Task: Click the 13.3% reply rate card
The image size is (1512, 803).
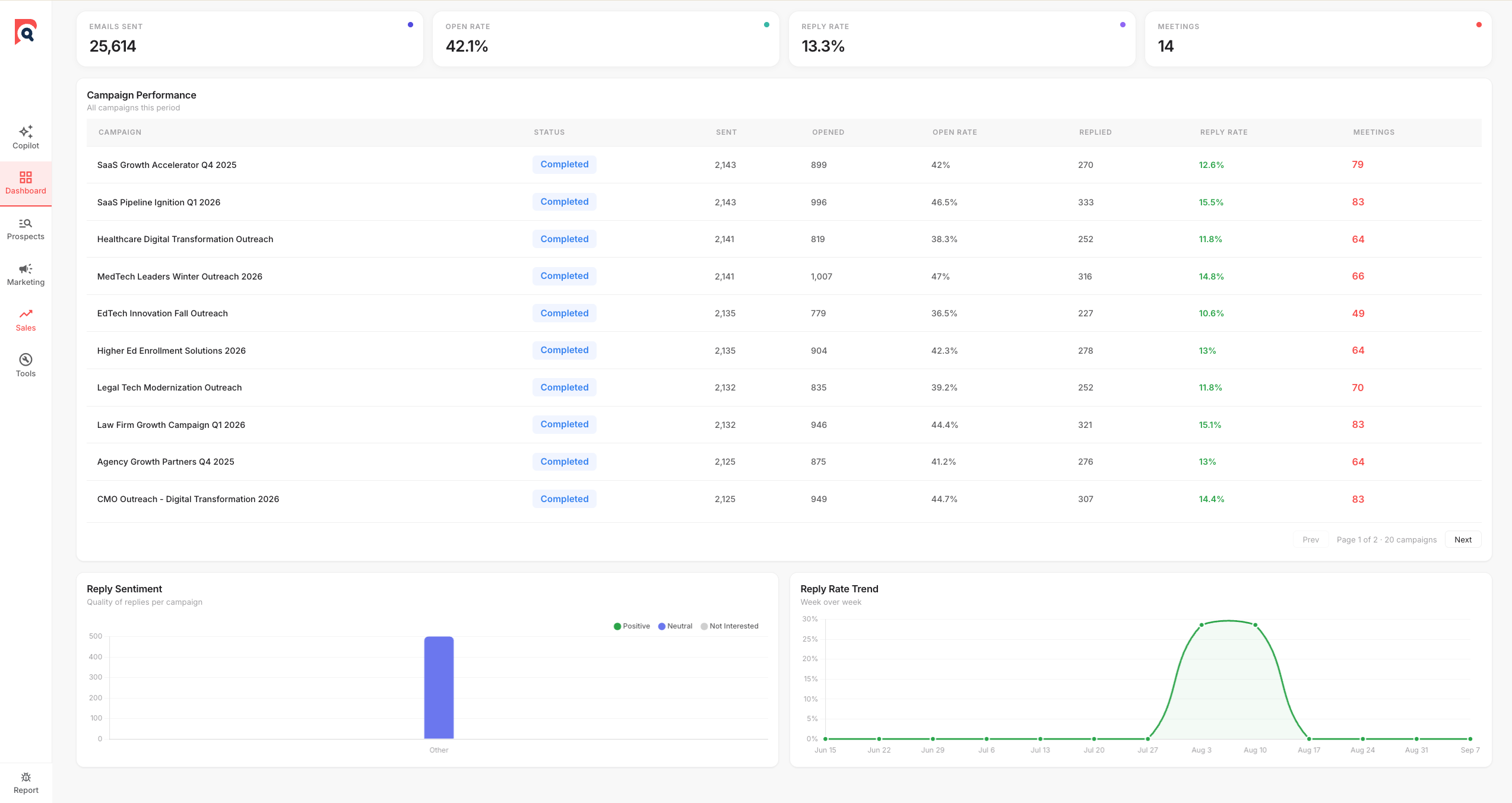Action: tap(962, 39)
